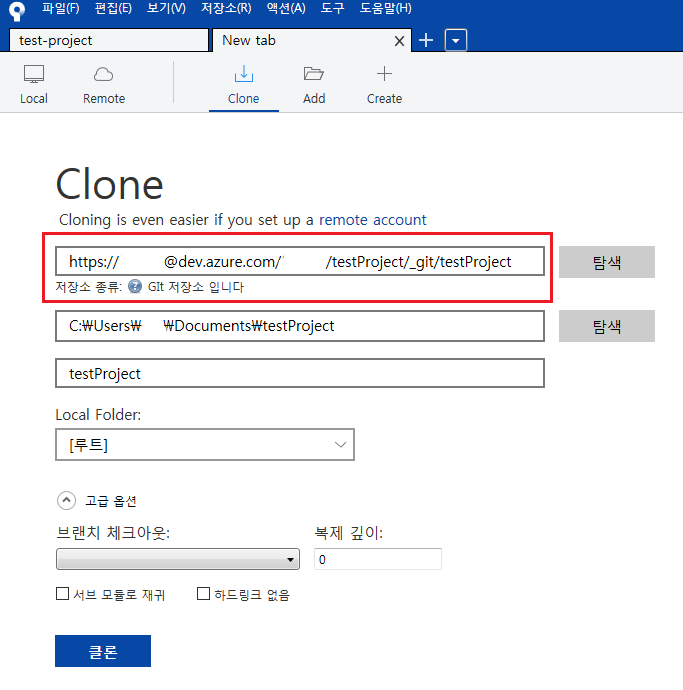This screenshot has width=683, height=690.
Task: Click the destination path input field
Action: coord(300,326)
